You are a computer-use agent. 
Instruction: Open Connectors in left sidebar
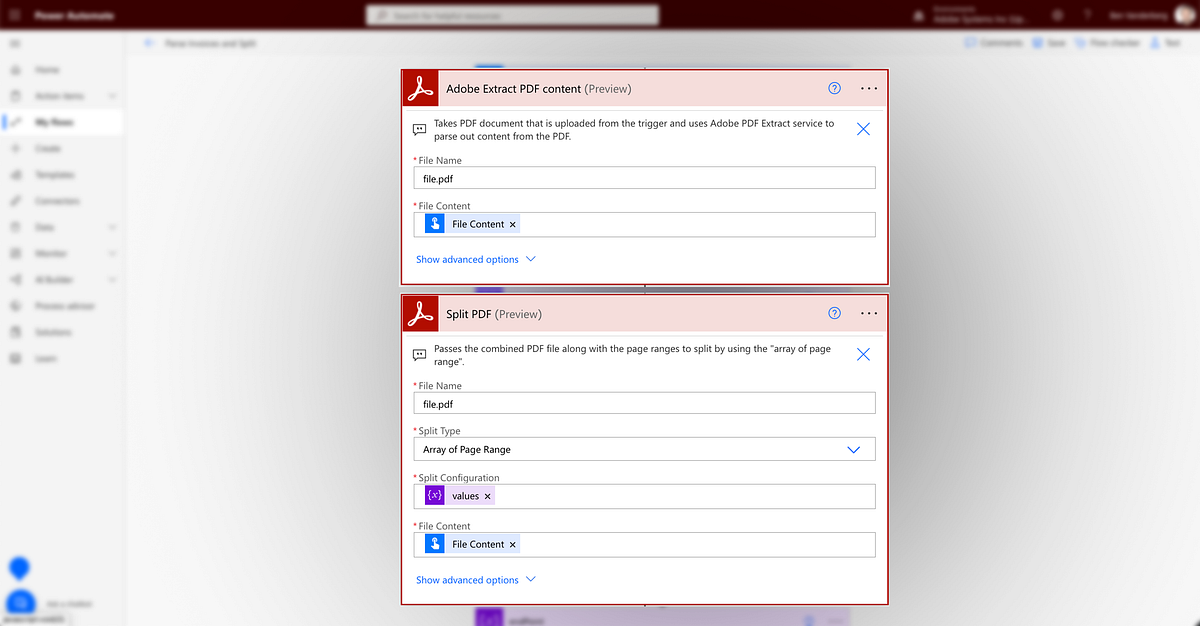[58, 201]
